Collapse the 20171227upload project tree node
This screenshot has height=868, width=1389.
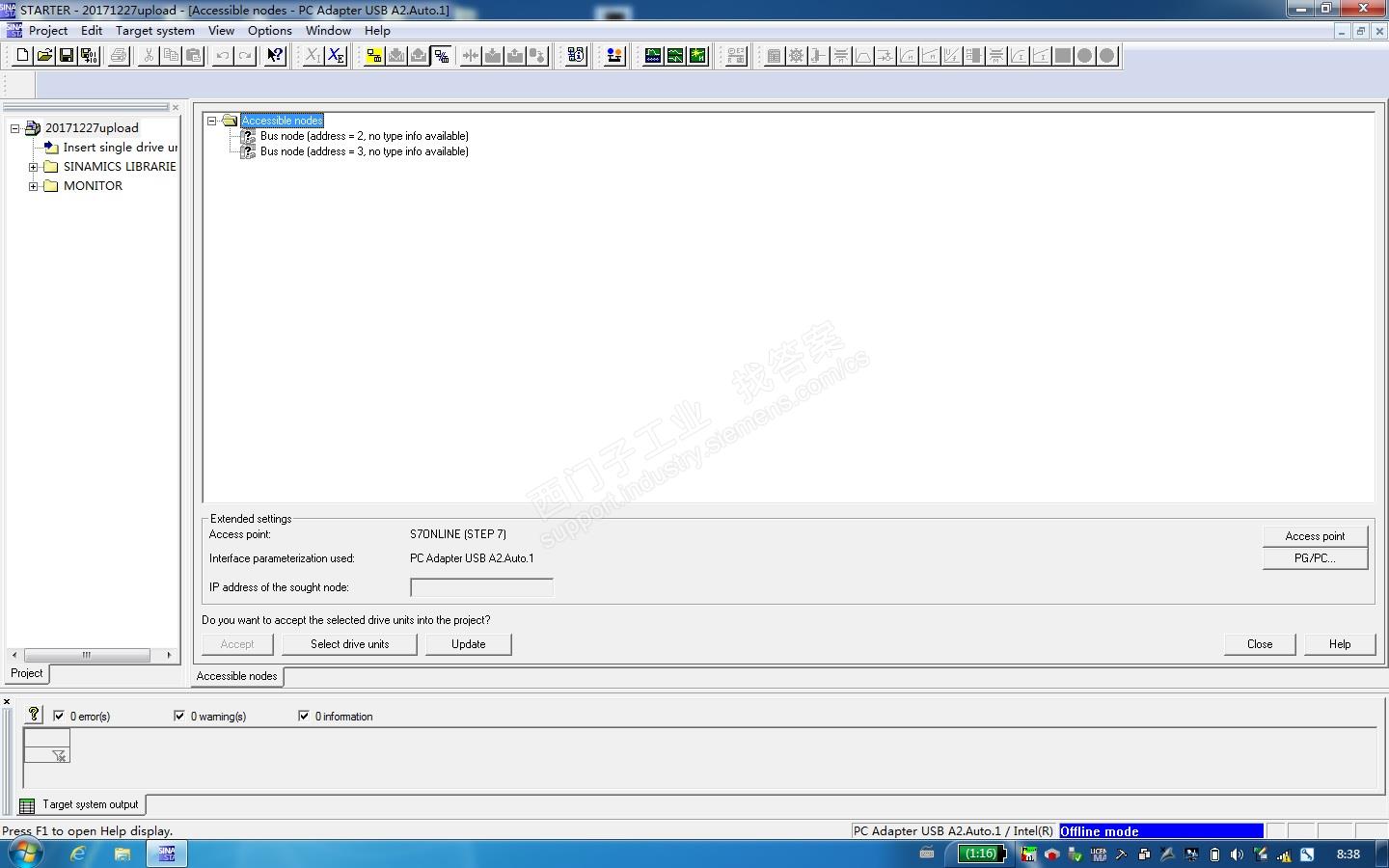(x=15, y=128)
